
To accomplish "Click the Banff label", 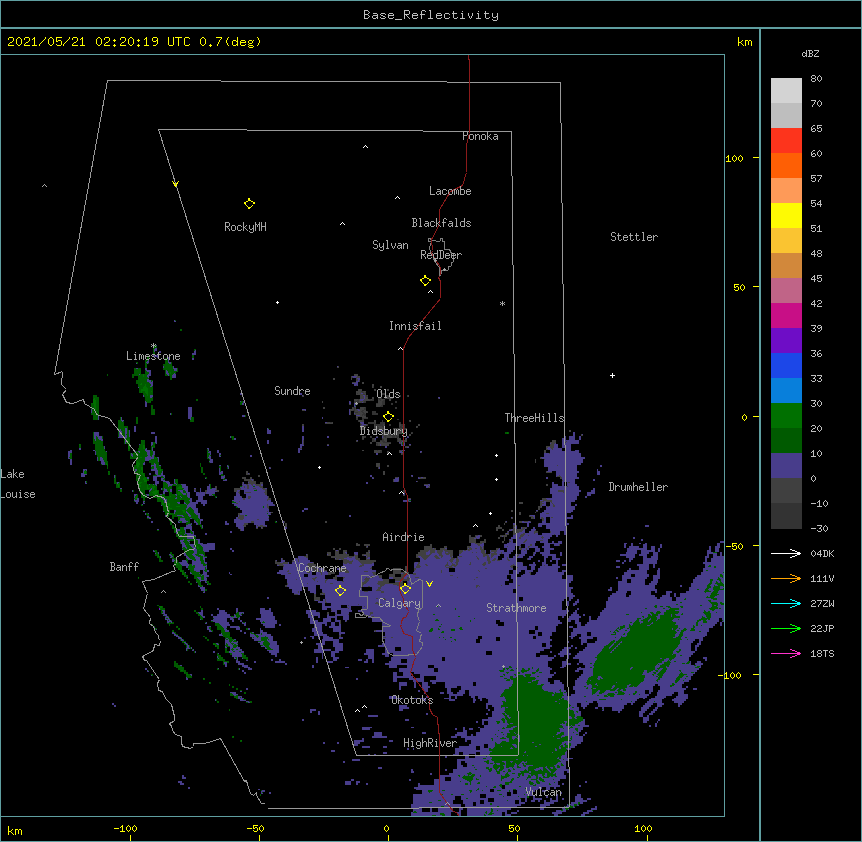I will (x=124, y=567).
